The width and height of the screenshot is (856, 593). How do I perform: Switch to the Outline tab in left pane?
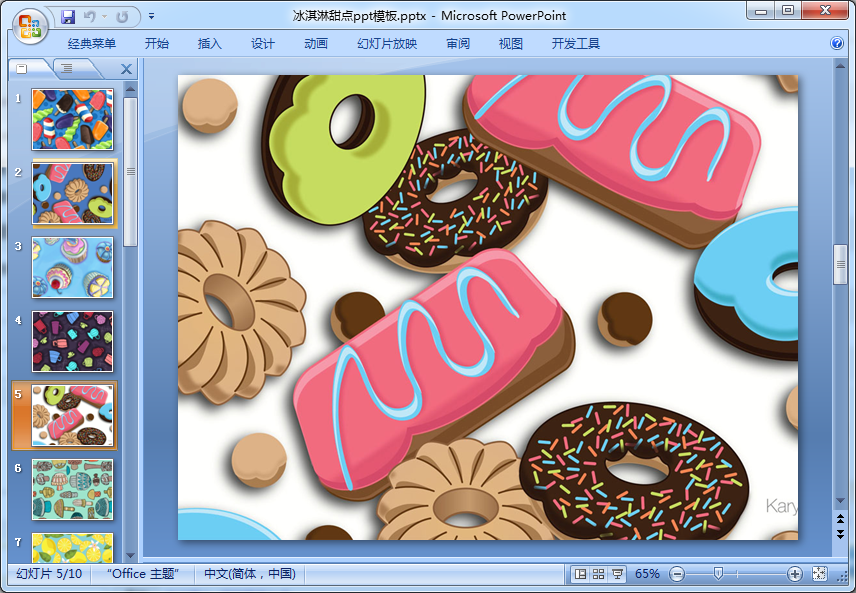[66, 69]
